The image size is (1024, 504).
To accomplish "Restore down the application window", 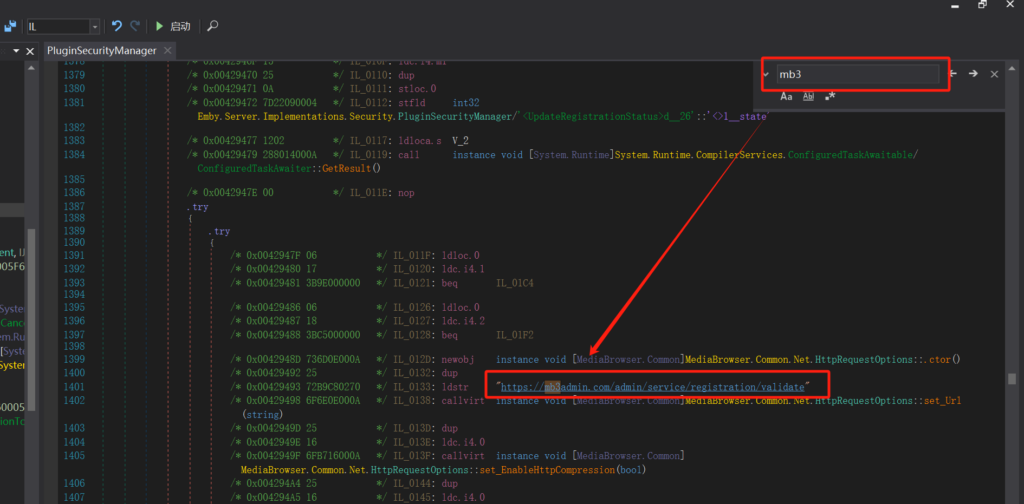I will [x=982, y=5].
